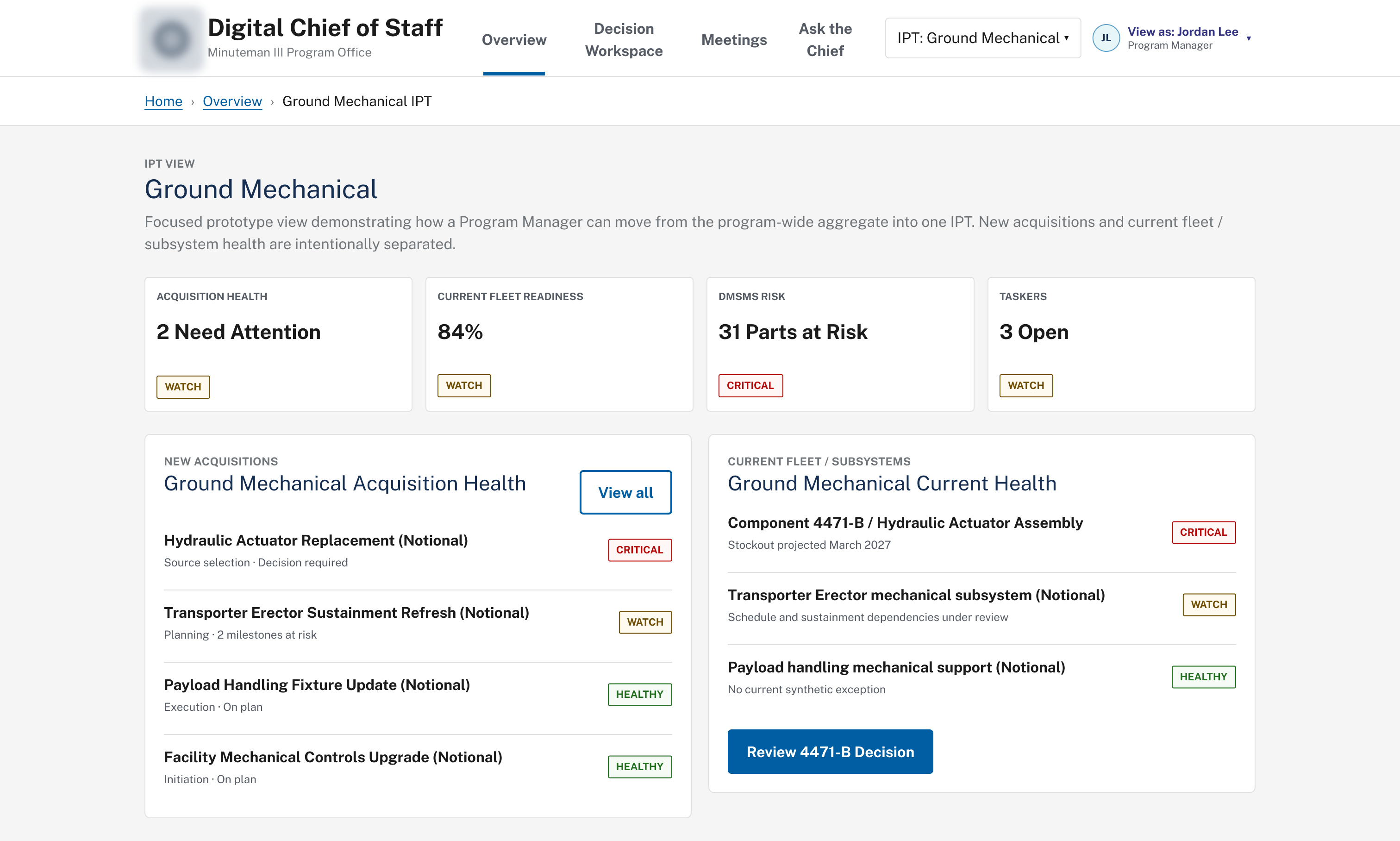Image resolution: width=1400 pixels, height=841 pixels.
Task: Click CRITICAL badge for Hydraulic Actuator Replacement
Action: (640, 550)
